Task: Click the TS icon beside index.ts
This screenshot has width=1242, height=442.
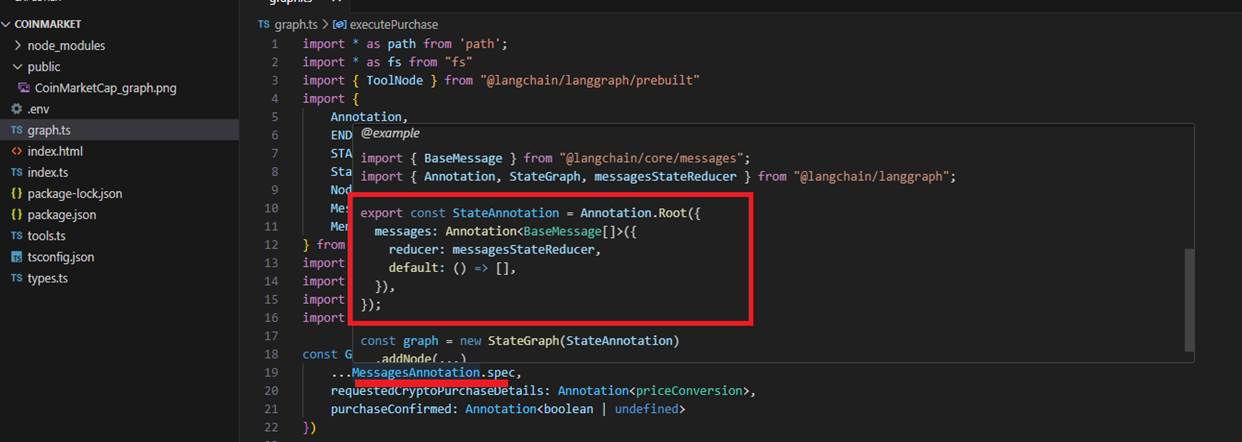Action: click(x=16, y=172)
